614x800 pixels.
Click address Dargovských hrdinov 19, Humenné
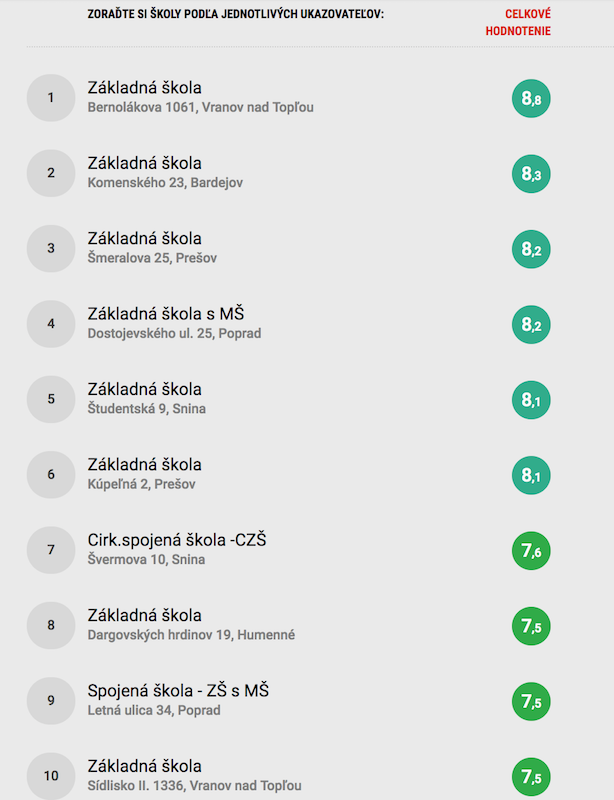191,635
